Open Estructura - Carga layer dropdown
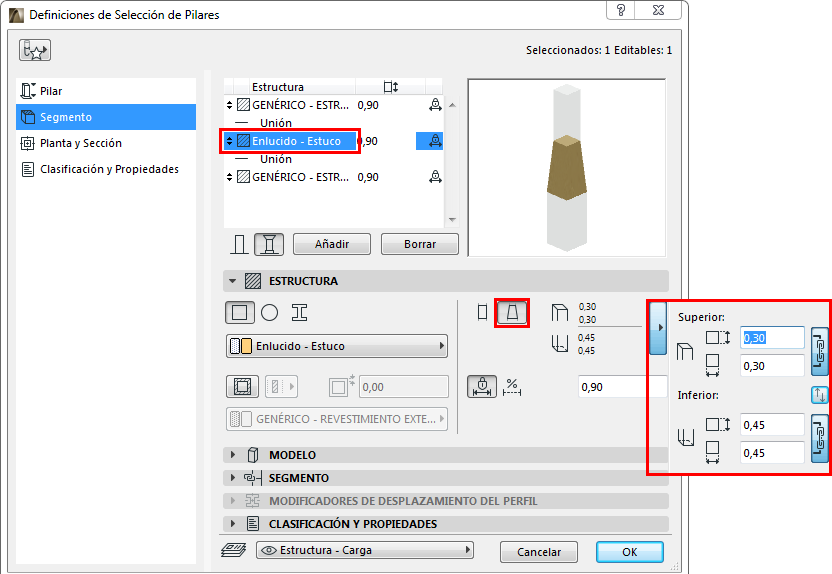The height and width of the screenshot is (574, 832). point(365,550)
